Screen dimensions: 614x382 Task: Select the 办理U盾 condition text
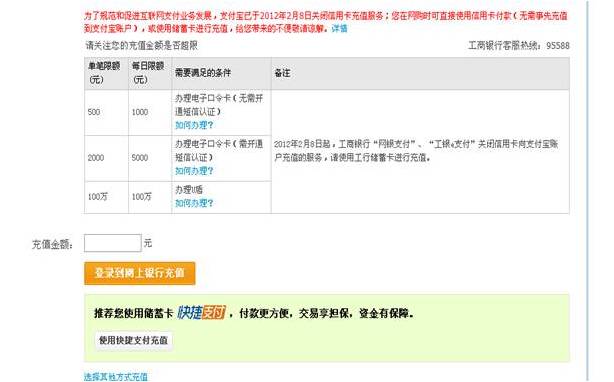pos(189,190)
